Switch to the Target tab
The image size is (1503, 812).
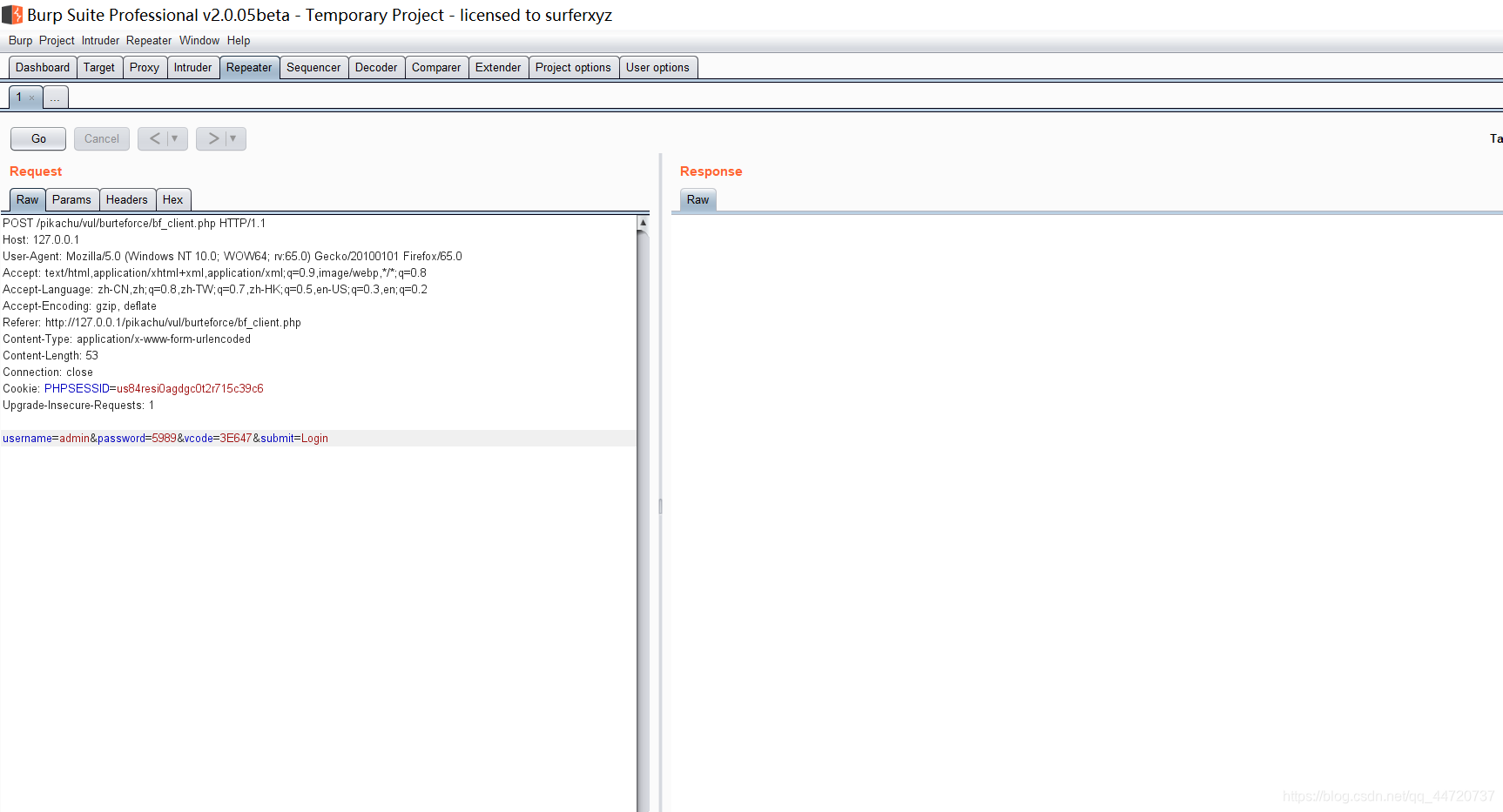99,67
